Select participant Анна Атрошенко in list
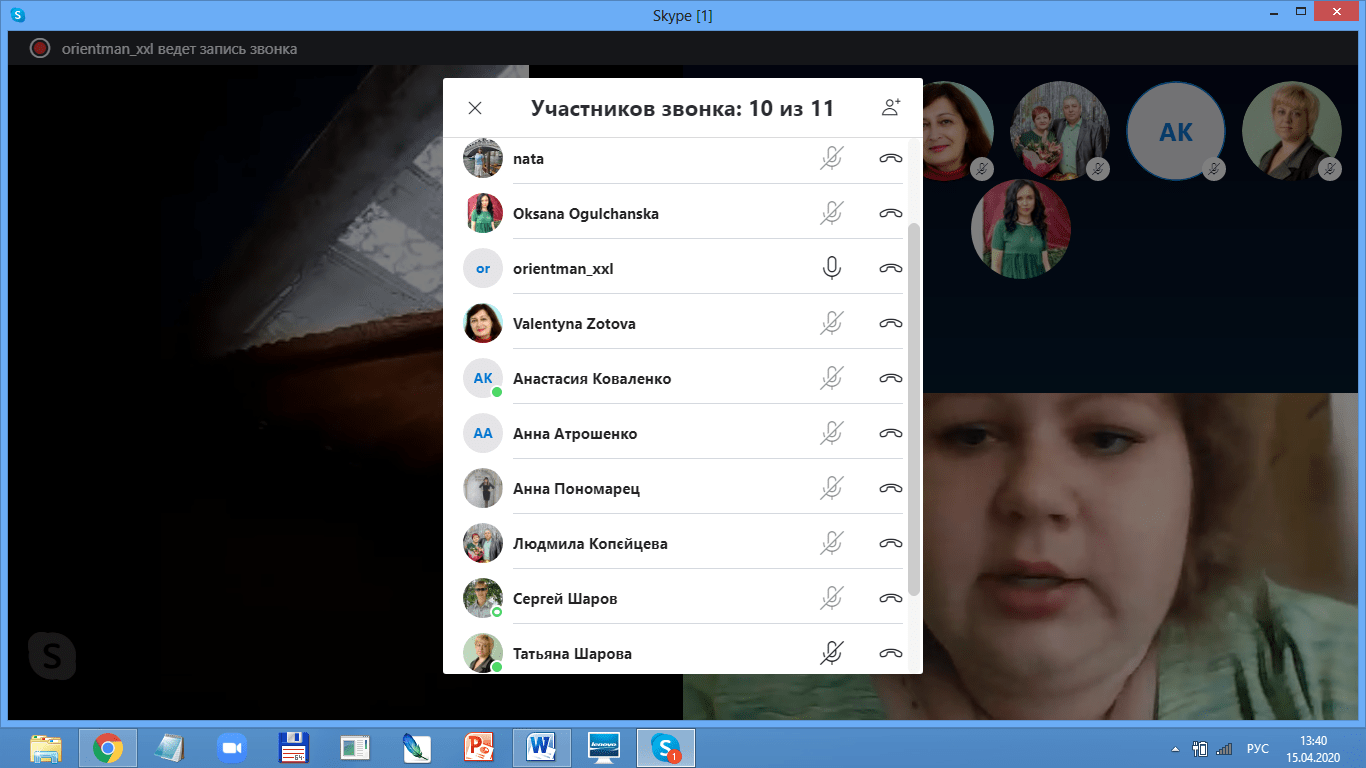Viewport: 1366px width, 768px height. (x=575, y=434)
